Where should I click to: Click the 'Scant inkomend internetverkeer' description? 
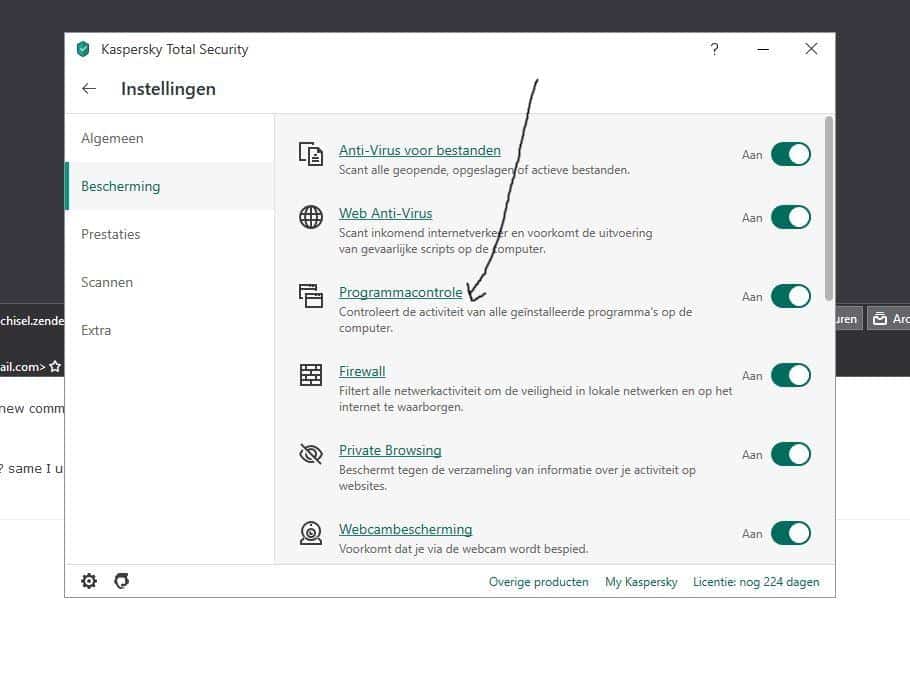(496, 241)
